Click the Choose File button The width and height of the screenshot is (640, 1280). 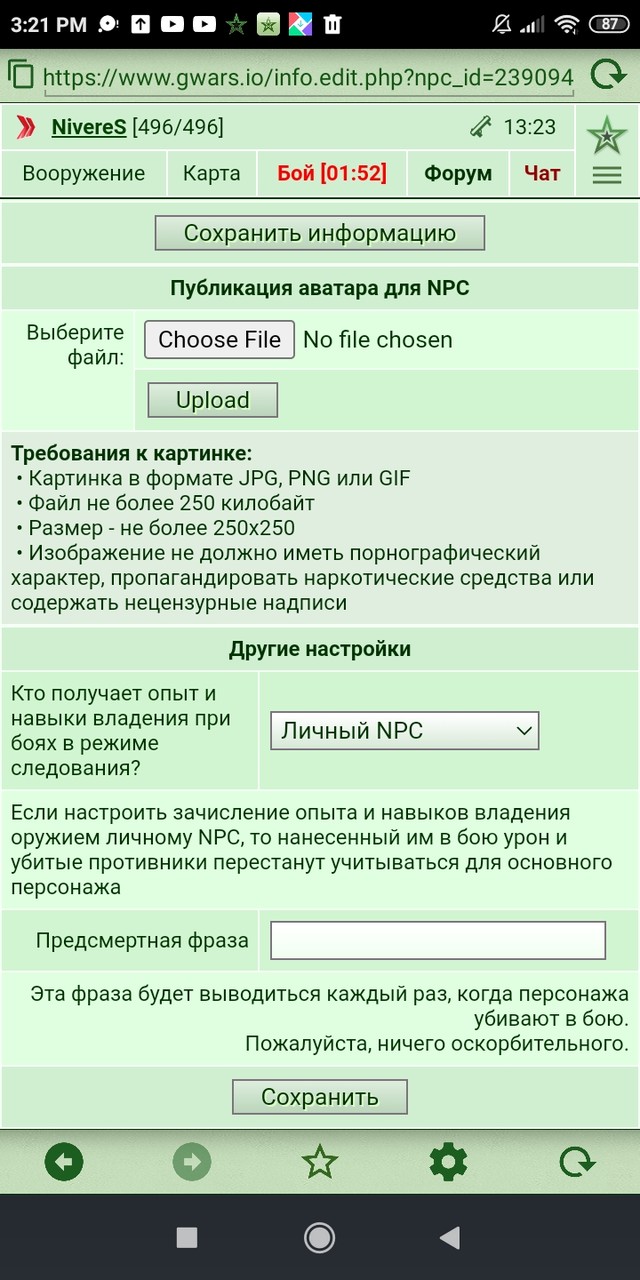(220, 340)
